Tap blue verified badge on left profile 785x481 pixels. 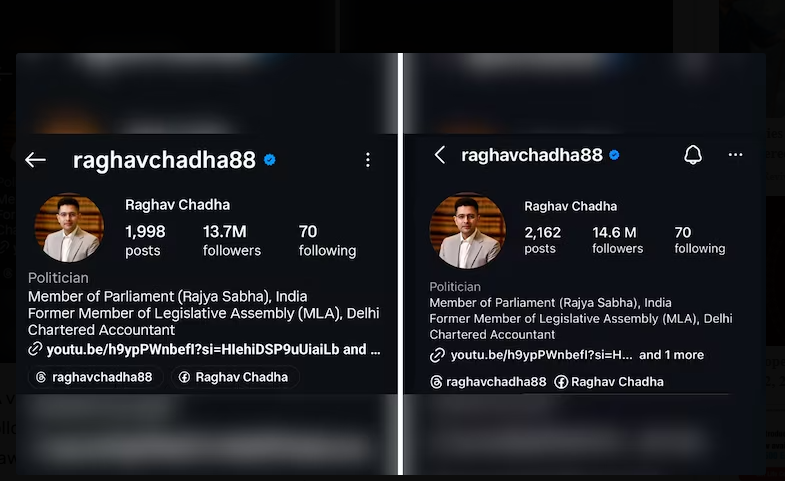coord(269,160)
